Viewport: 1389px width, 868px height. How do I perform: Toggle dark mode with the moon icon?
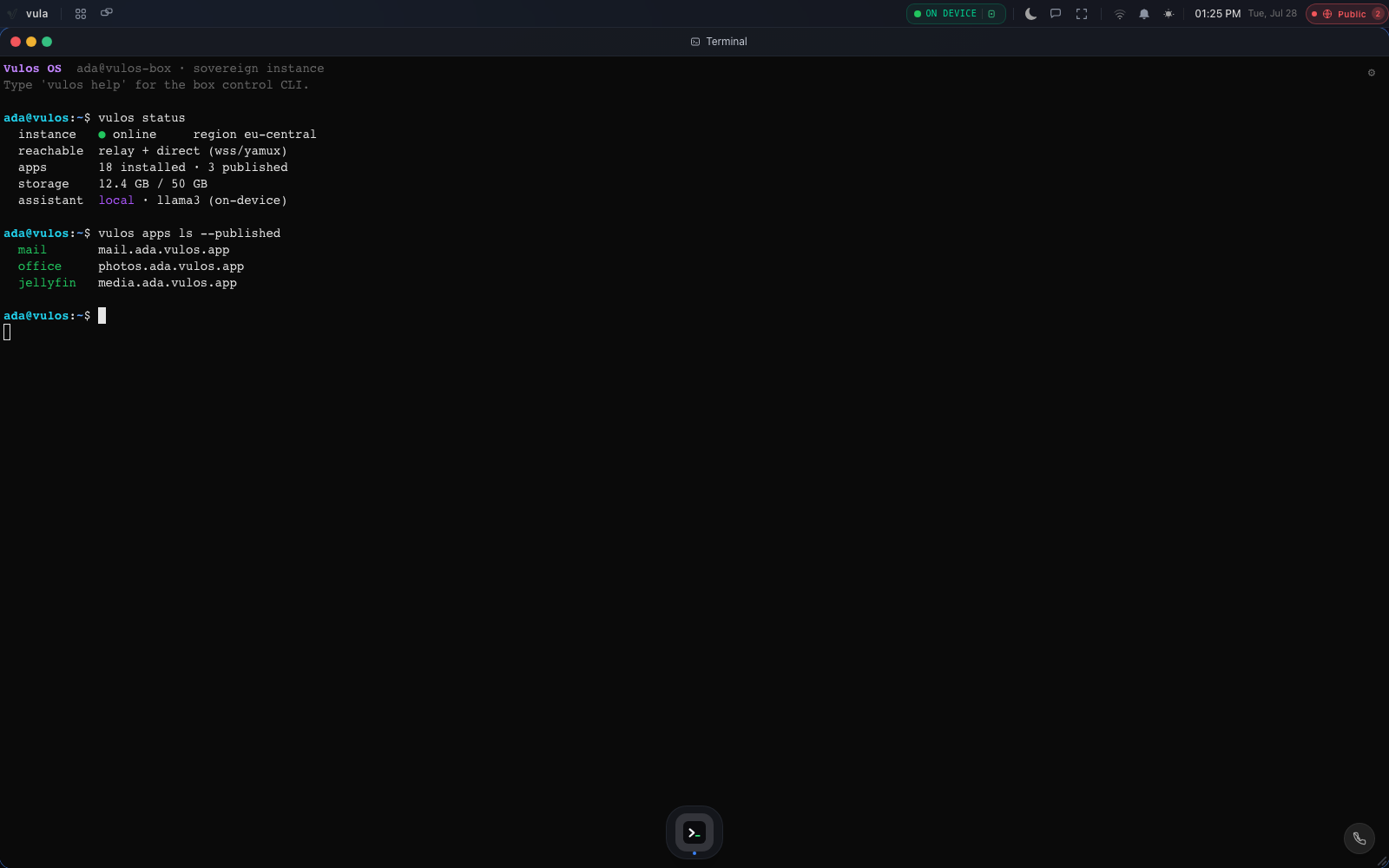point(1030,14)
